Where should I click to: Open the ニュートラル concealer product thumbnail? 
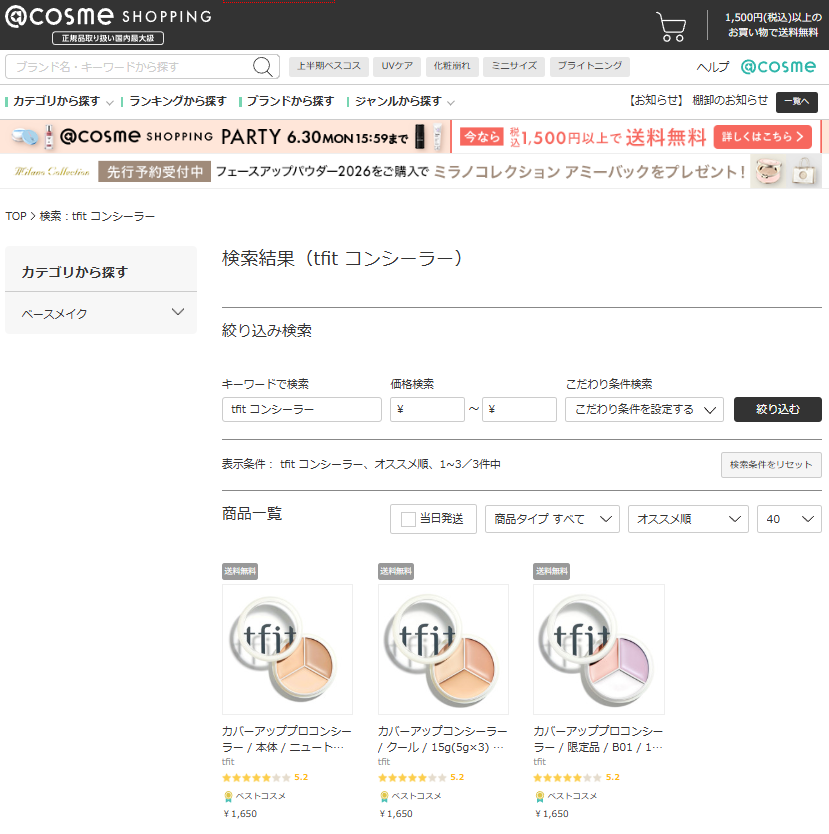[x=287, y=649]
